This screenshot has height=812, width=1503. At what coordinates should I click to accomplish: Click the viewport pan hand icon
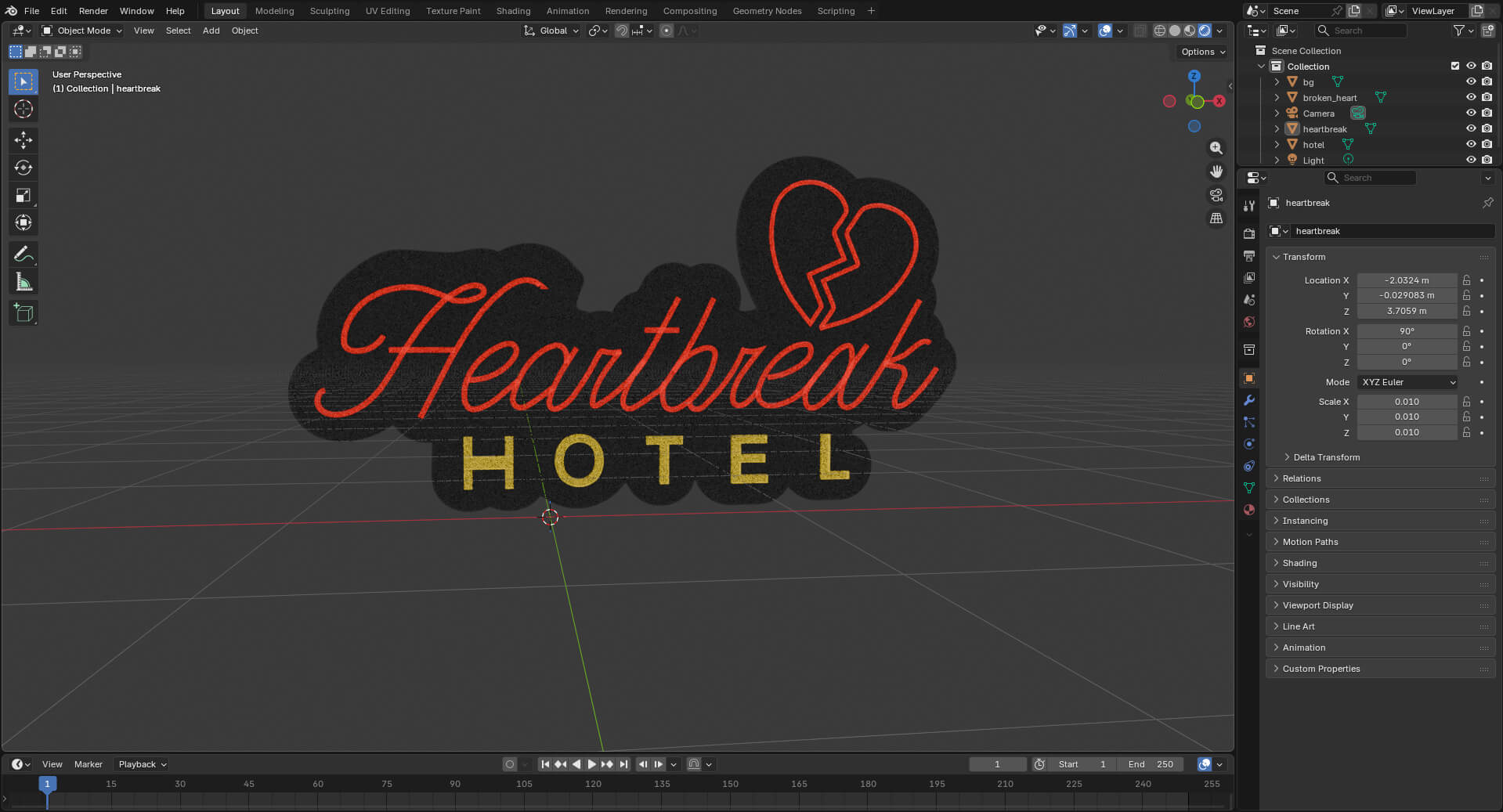pos(1216,171)
